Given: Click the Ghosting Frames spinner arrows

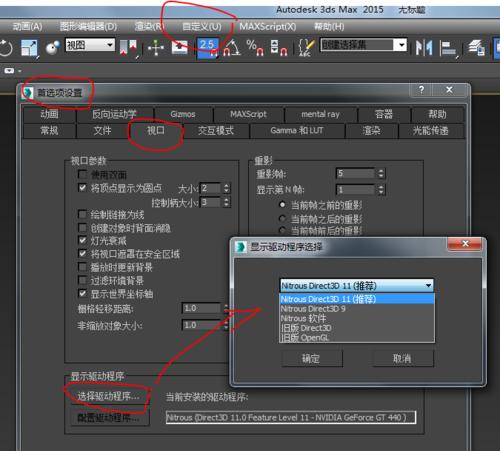Looking at the screenshot, I should point(381,173).
